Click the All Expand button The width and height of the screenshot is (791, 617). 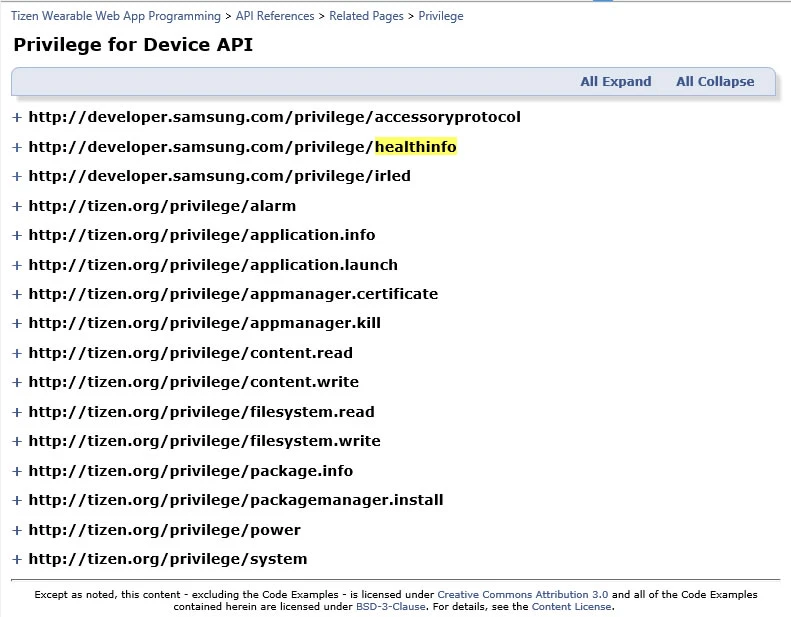pos(615,82)
